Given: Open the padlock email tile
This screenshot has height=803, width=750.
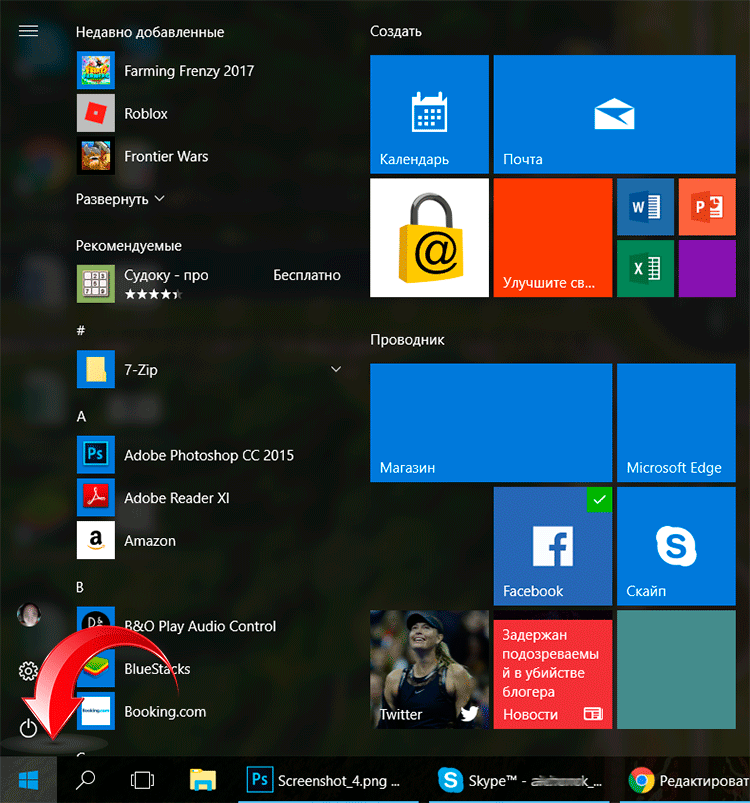Looking at the screenshot, I should (430, 238).
